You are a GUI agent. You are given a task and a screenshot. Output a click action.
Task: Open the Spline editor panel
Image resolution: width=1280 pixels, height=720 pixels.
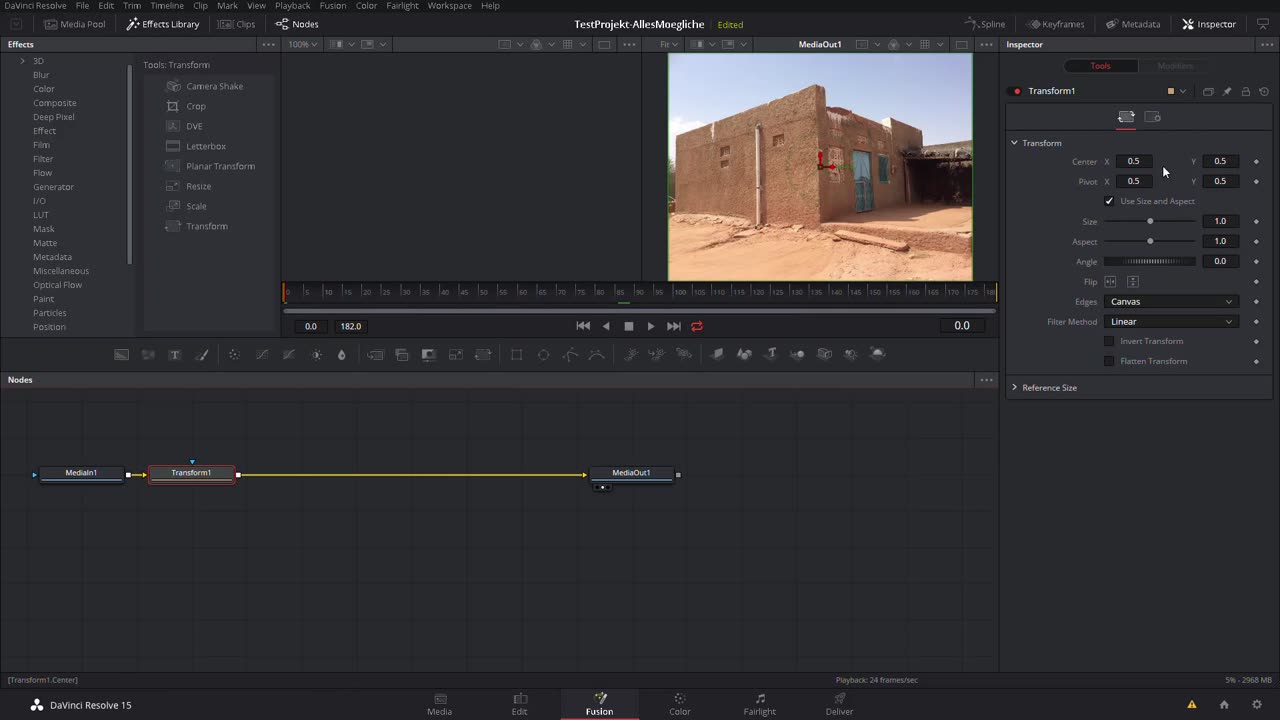click(986, 24)
